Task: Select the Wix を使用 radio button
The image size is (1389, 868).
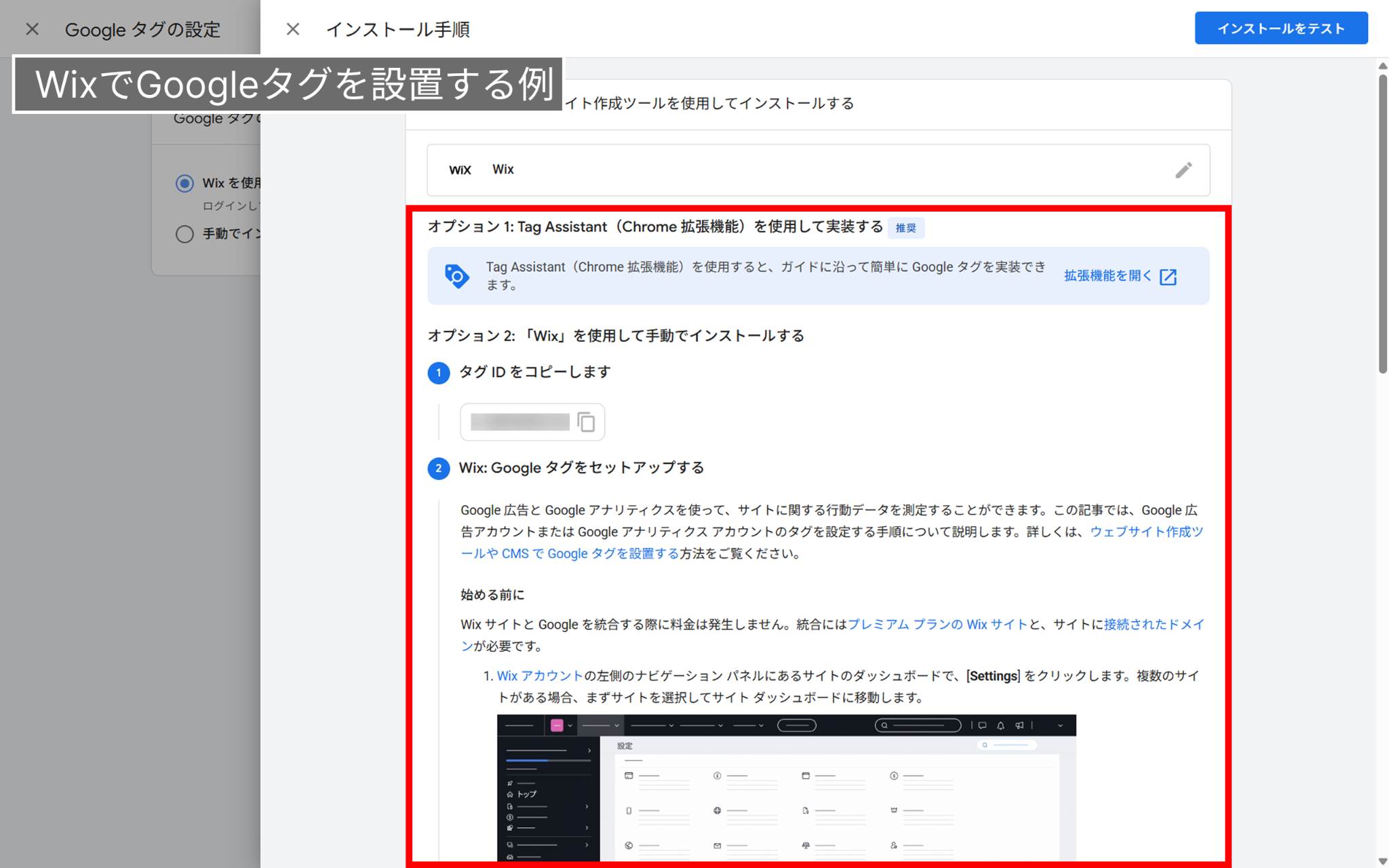Action: point(184,183)
